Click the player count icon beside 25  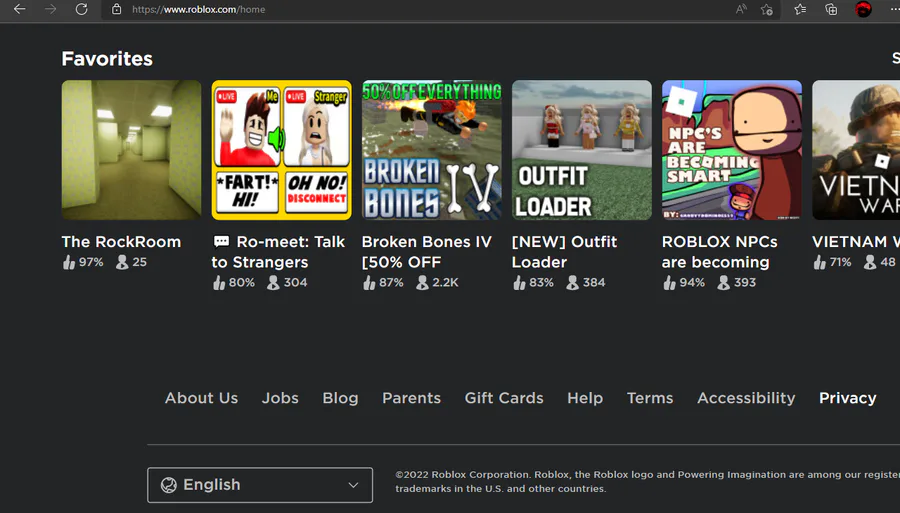(x=122, y=262)
